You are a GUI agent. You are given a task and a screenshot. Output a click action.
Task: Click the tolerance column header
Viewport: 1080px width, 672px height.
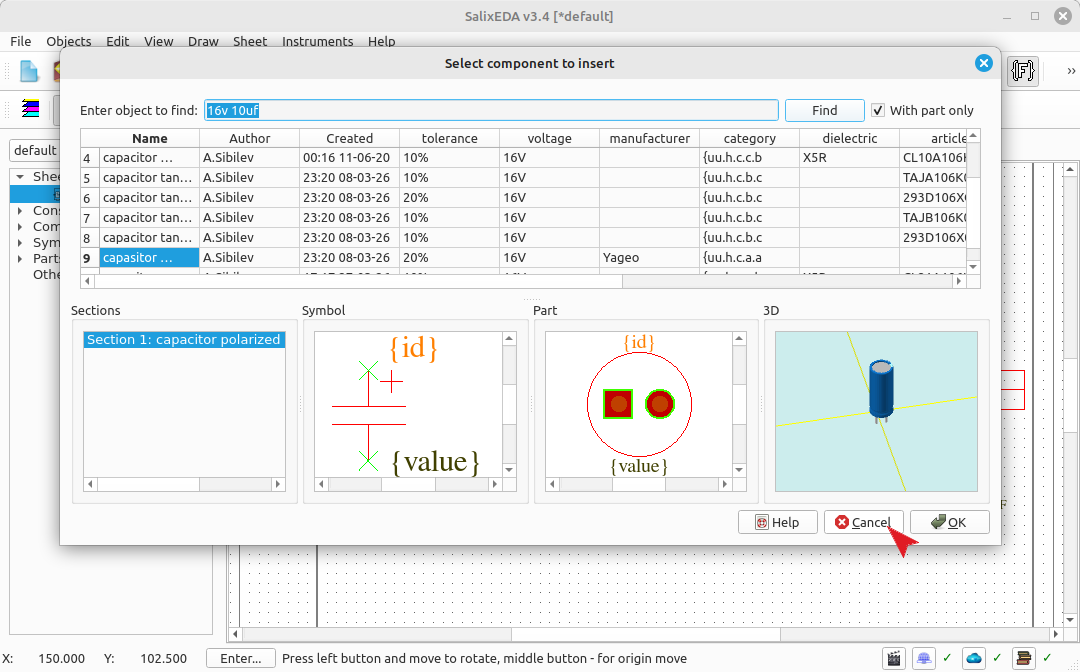449,138
